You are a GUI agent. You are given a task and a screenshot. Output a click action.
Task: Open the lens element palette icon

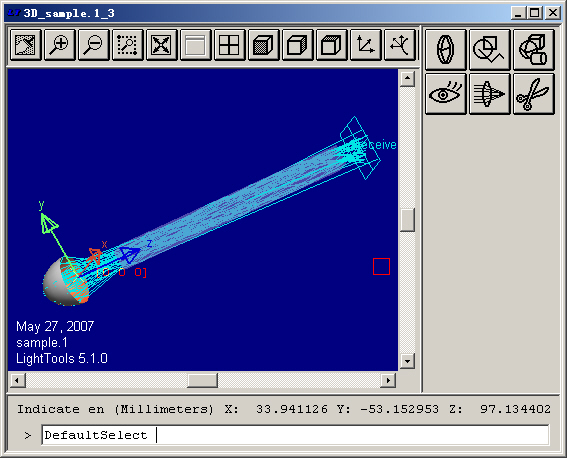tap(446, 50)
